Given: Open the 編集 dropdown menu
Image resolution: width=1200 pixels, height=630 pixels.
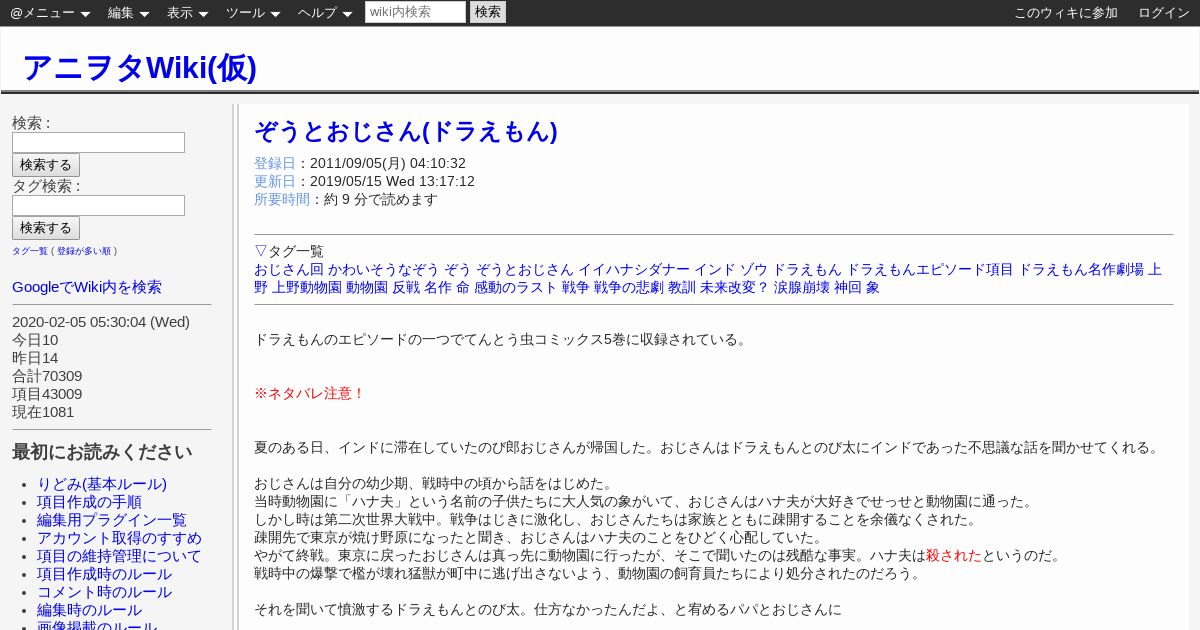Looking at the screenshot, I should [128, 13].
